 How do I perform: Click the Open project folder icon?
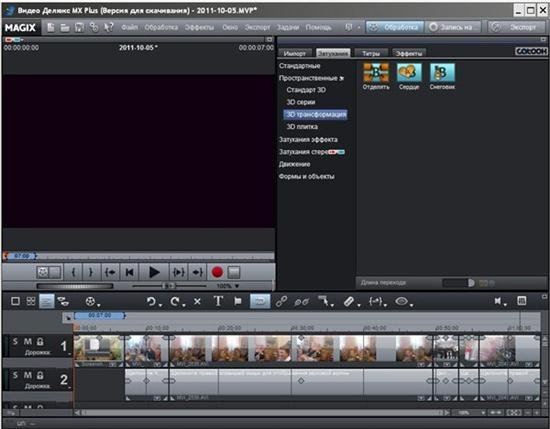[x=65, y=27]
